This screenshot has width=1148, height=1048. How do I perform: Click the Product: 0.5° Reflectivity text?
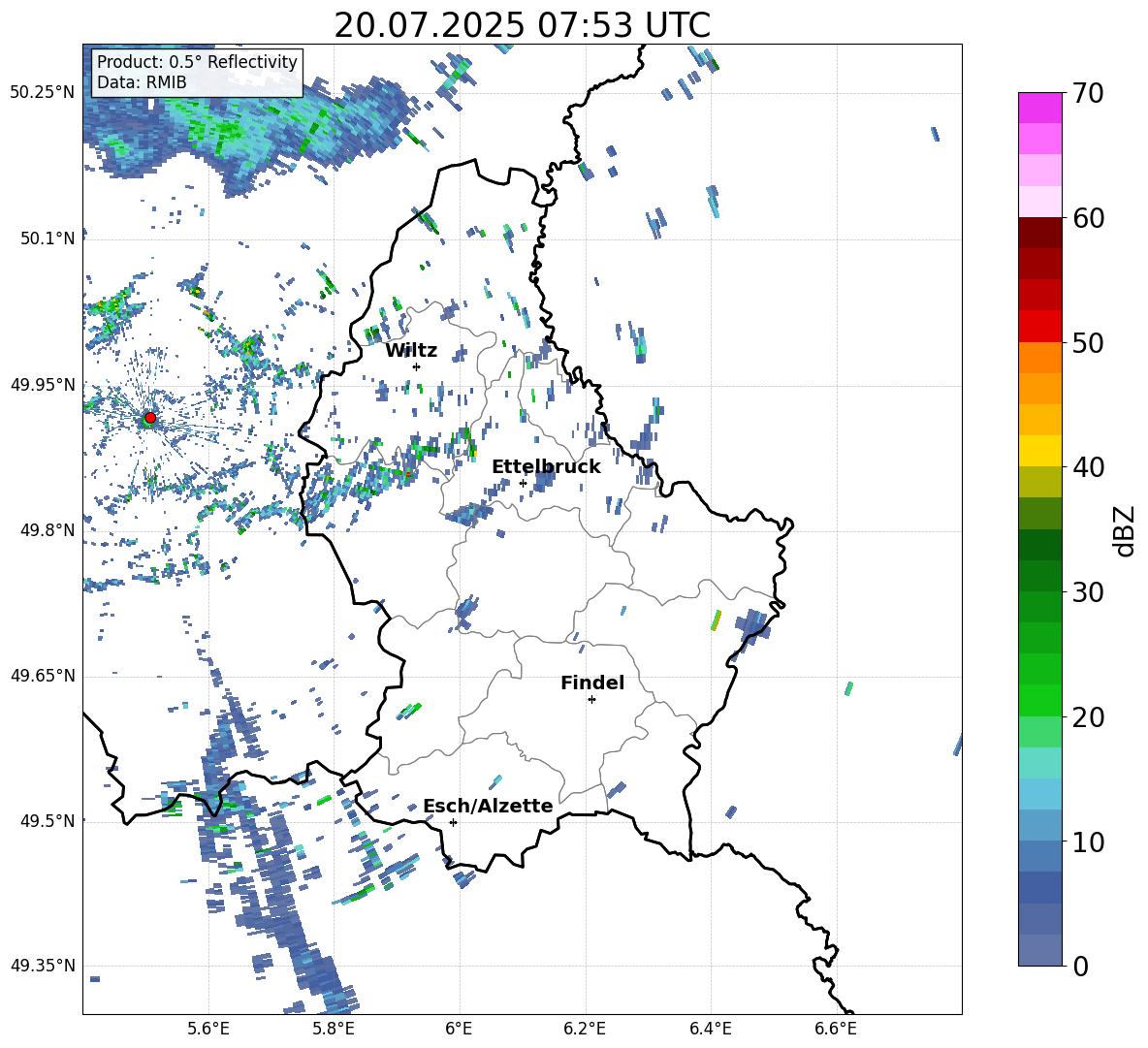[x=197, y=61]
